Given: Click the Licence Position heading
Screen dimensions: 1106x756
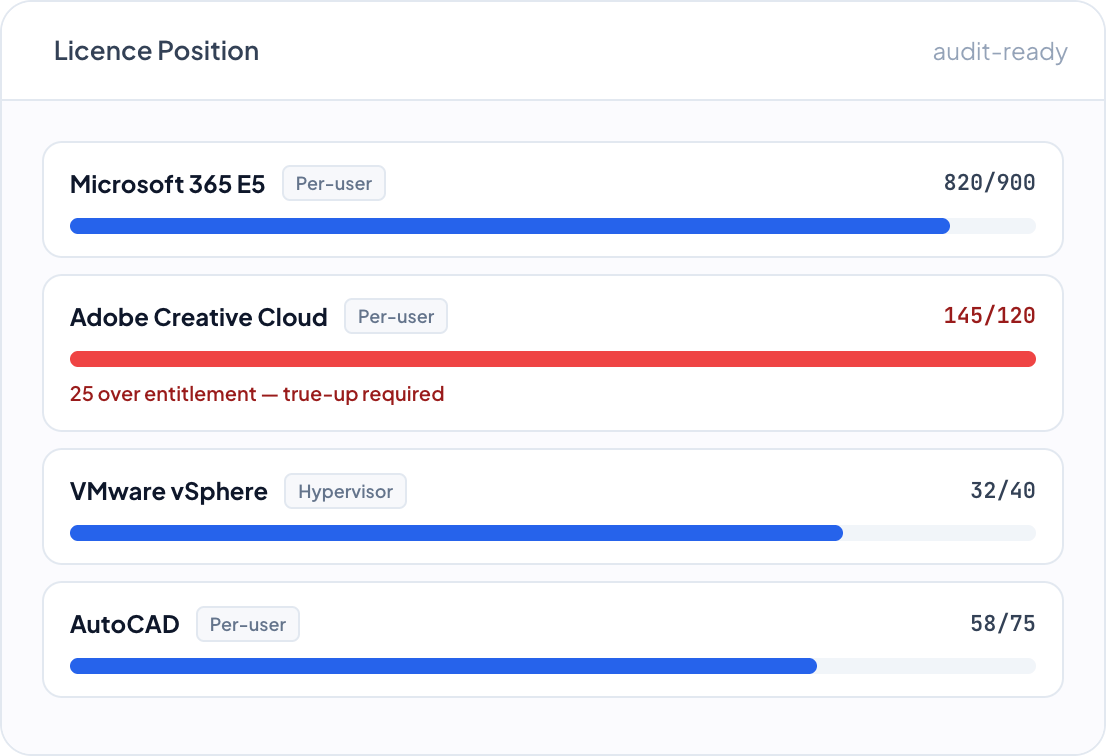Looking at the screenshot, I should [x=157, y=51].
